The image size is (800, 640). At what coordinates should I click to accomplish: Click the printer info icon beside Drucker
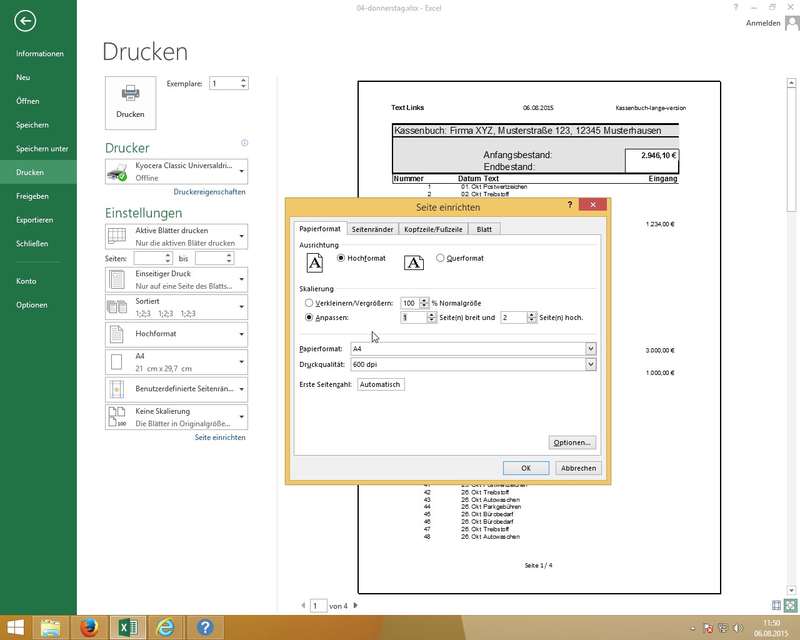point(244,143)
